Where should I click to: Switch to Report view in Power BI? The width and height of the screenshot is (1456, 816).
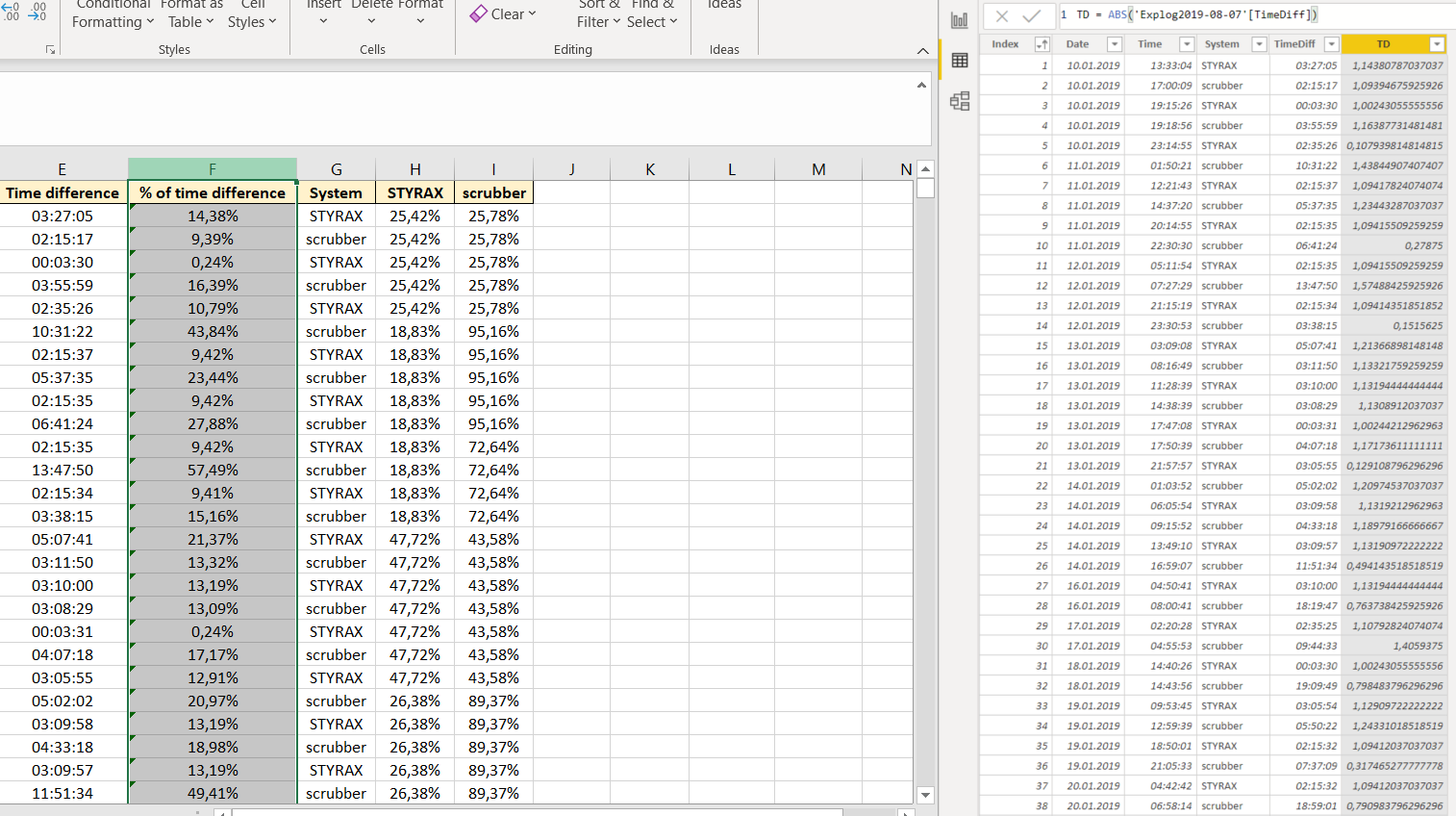tap(960, 20)
